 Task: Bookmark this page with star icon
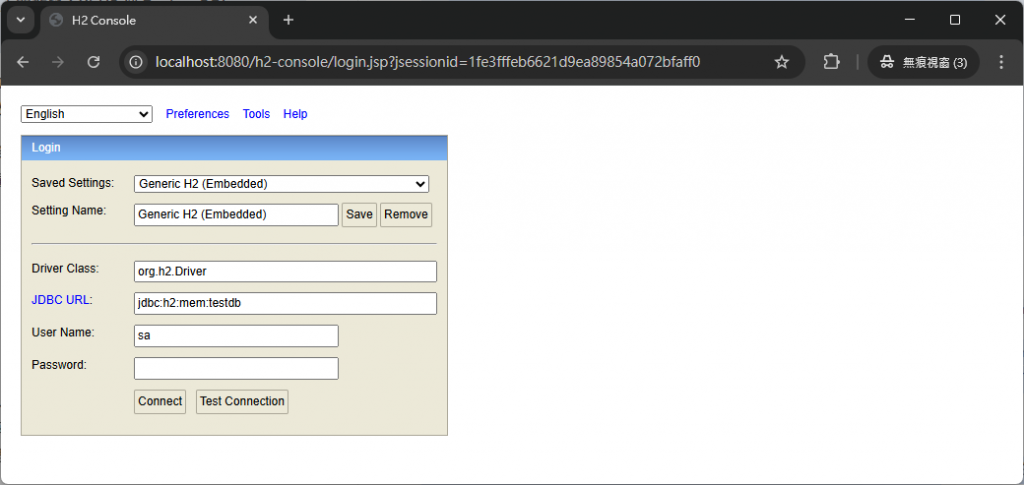781,62
